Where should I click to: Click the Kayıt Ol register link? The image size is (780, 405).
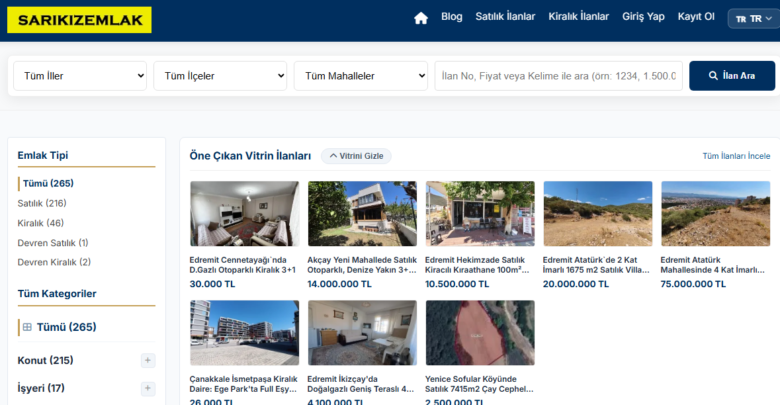(696, 16)
